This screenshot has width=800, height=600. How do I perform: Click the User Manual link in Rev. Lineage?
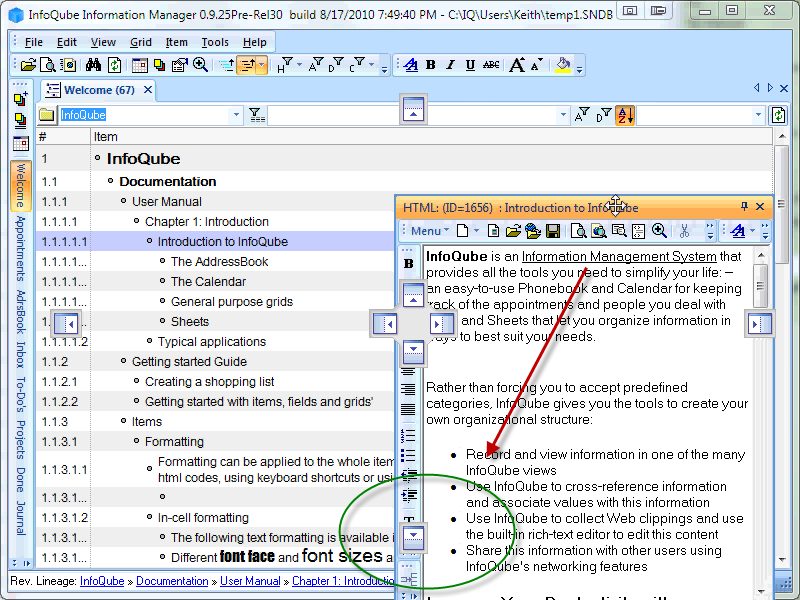250,581
